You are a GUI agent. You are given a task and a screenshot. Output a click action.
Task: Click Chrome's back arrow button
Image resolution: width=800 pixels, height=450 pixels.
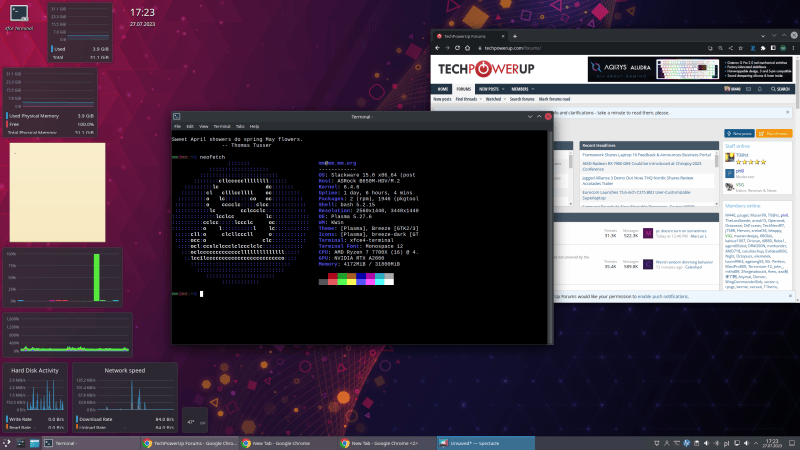(437, 48)
